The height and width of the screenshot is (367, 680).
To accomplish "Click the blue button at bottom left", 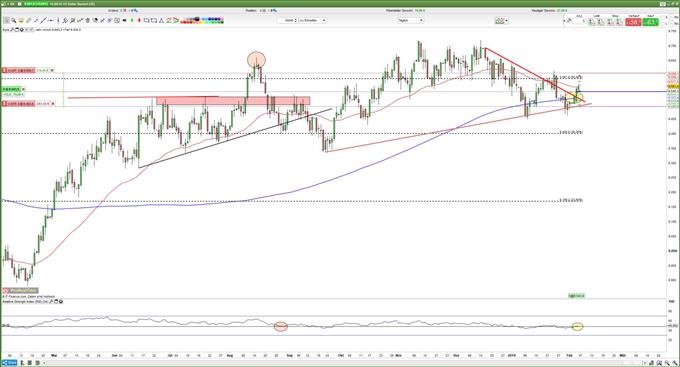I will point(10,363).
